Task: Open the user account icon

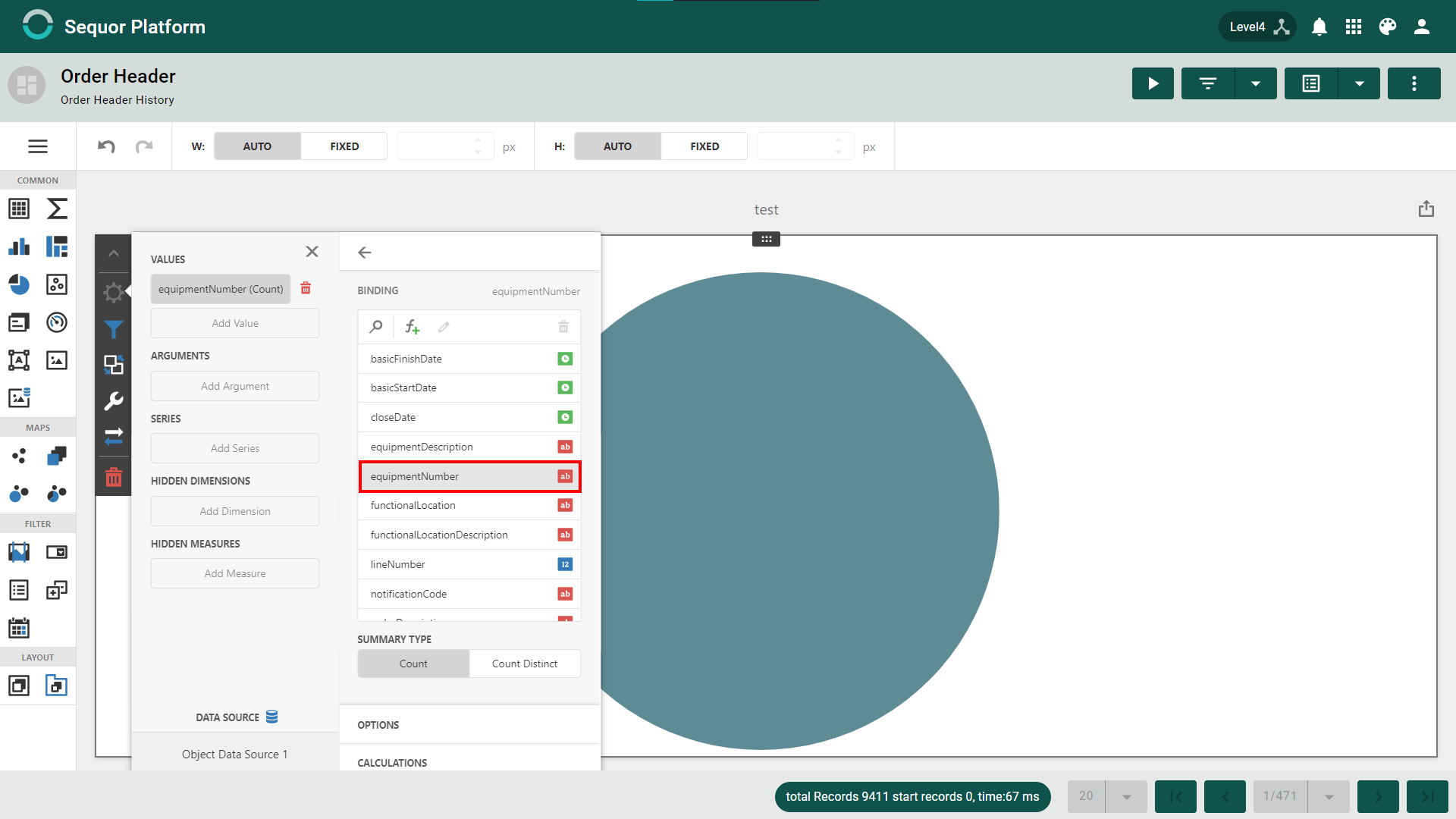Action: (x=1422, y=27)
